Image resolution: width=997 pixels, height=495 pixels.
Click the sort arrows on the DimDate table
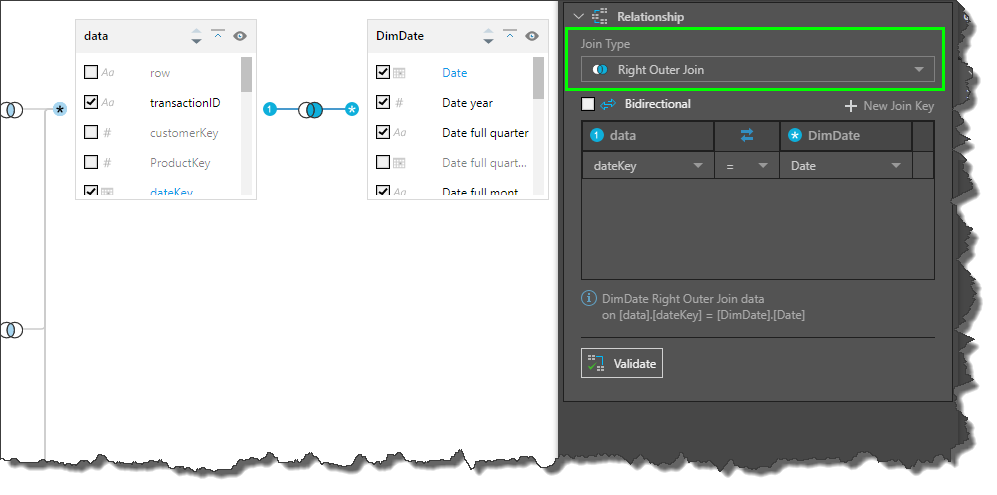[x=488, y=36]
